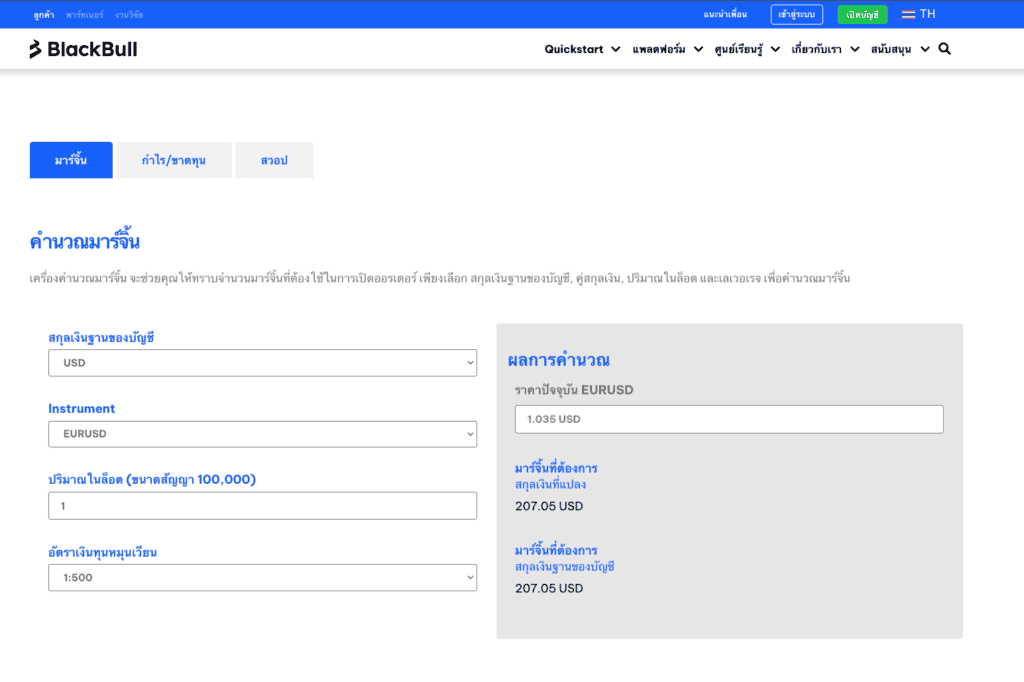The height and width of the screenshot is (682, 1024).
Task: Click the เข้าสู่ระบบ login button
Action: 796,15
